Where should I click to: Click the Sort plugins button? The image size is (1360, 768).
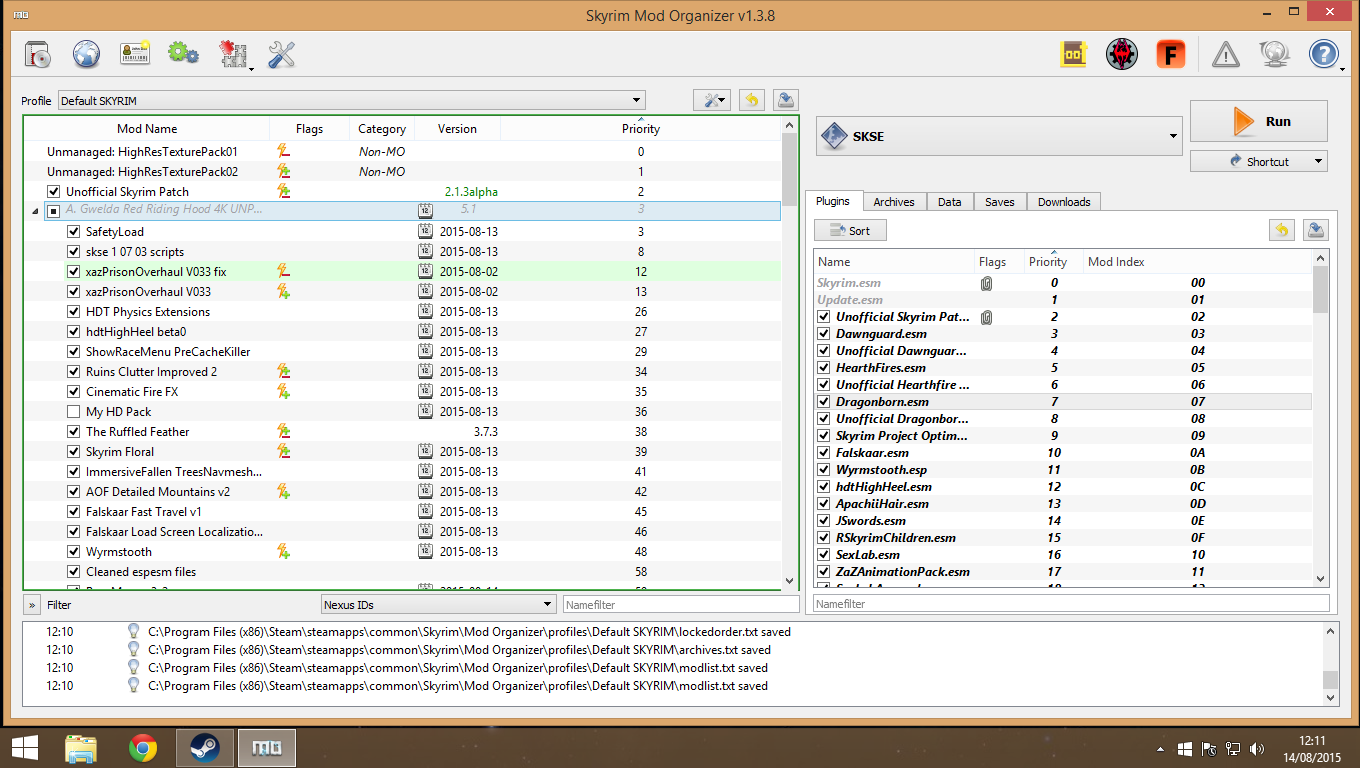pyautogui.click(x=850, y=231)
